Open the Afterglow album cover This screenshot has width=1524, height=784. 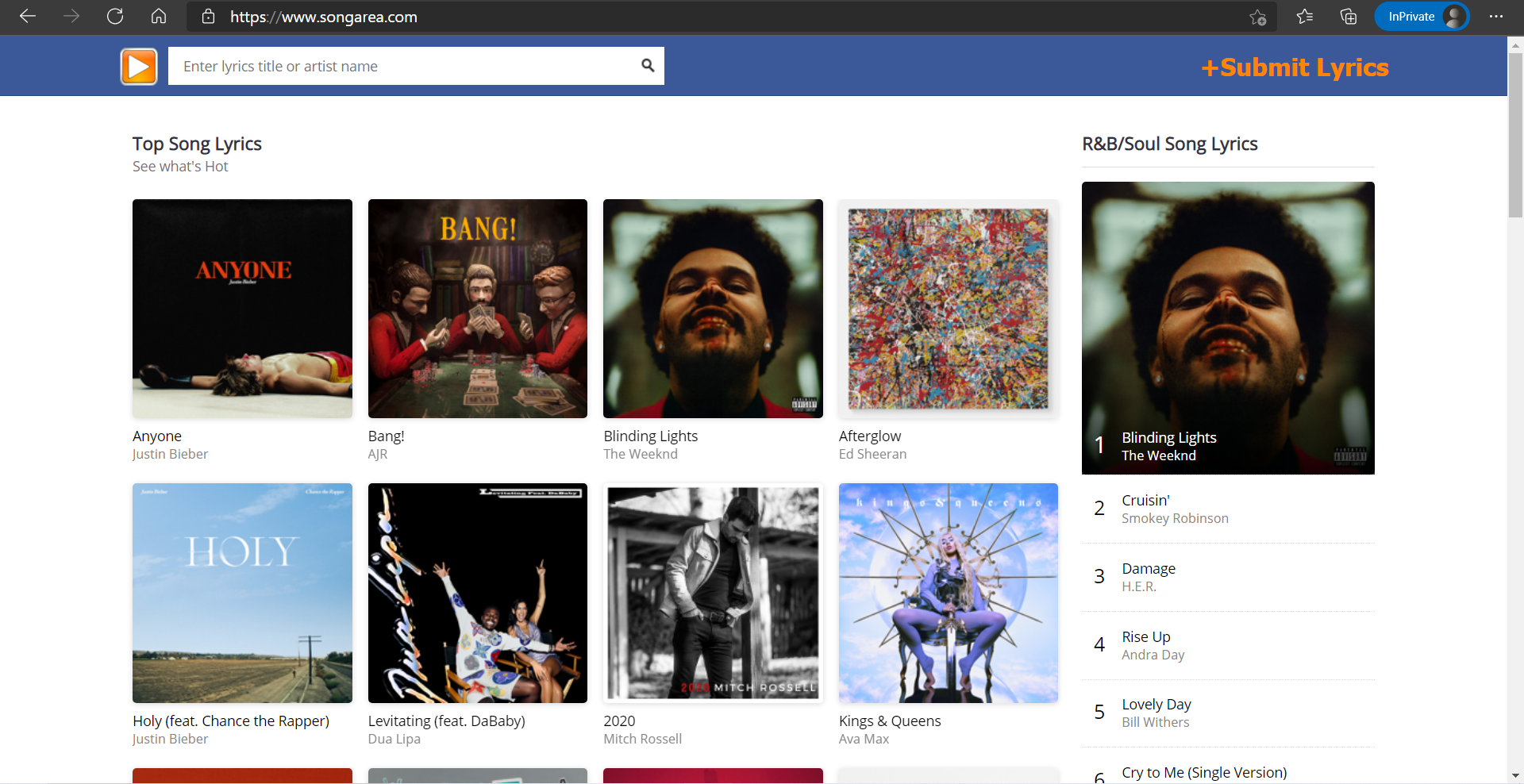point(949,309)
